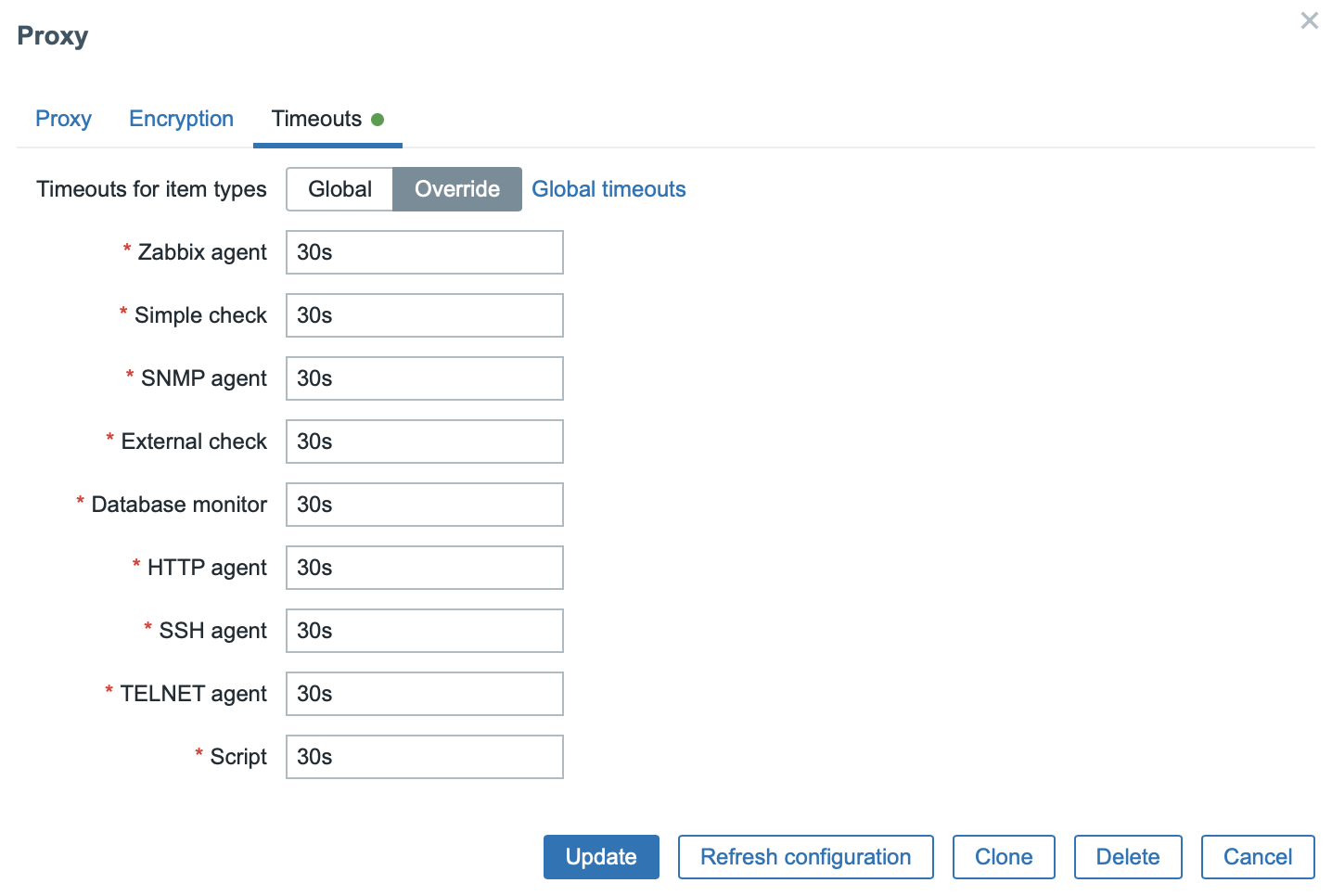This screenshot has height=896, width=1332.
Task: Switch to the Proxy tab
Action: tap(63, 119)
